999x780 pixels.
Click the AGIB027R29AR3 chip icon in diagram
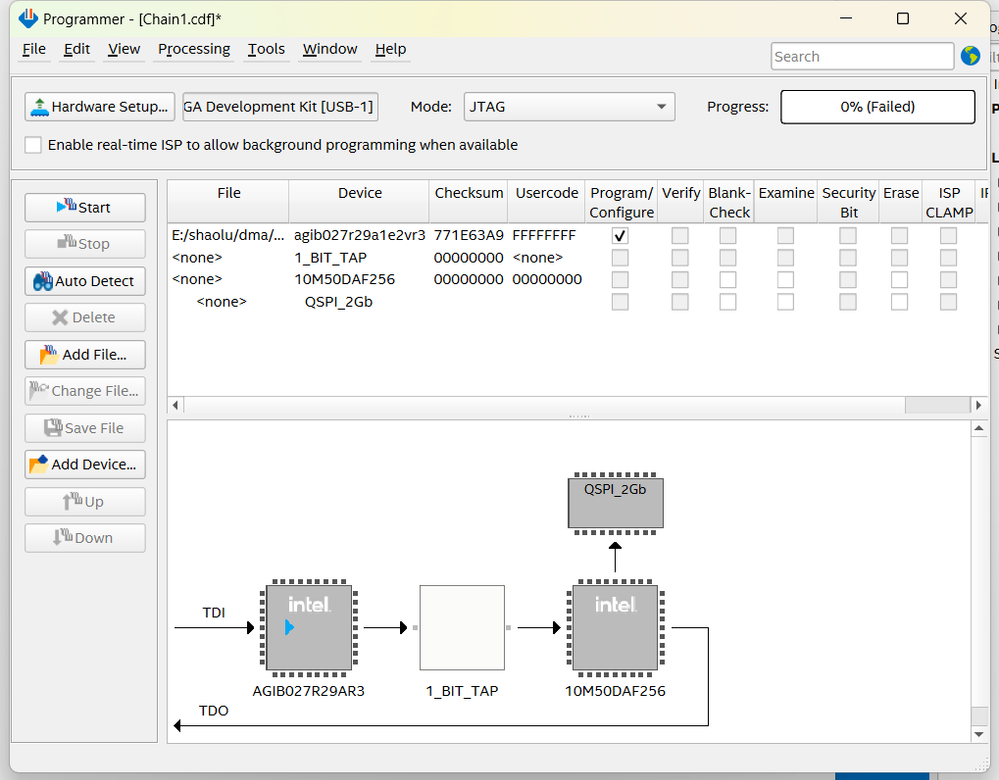308,628
